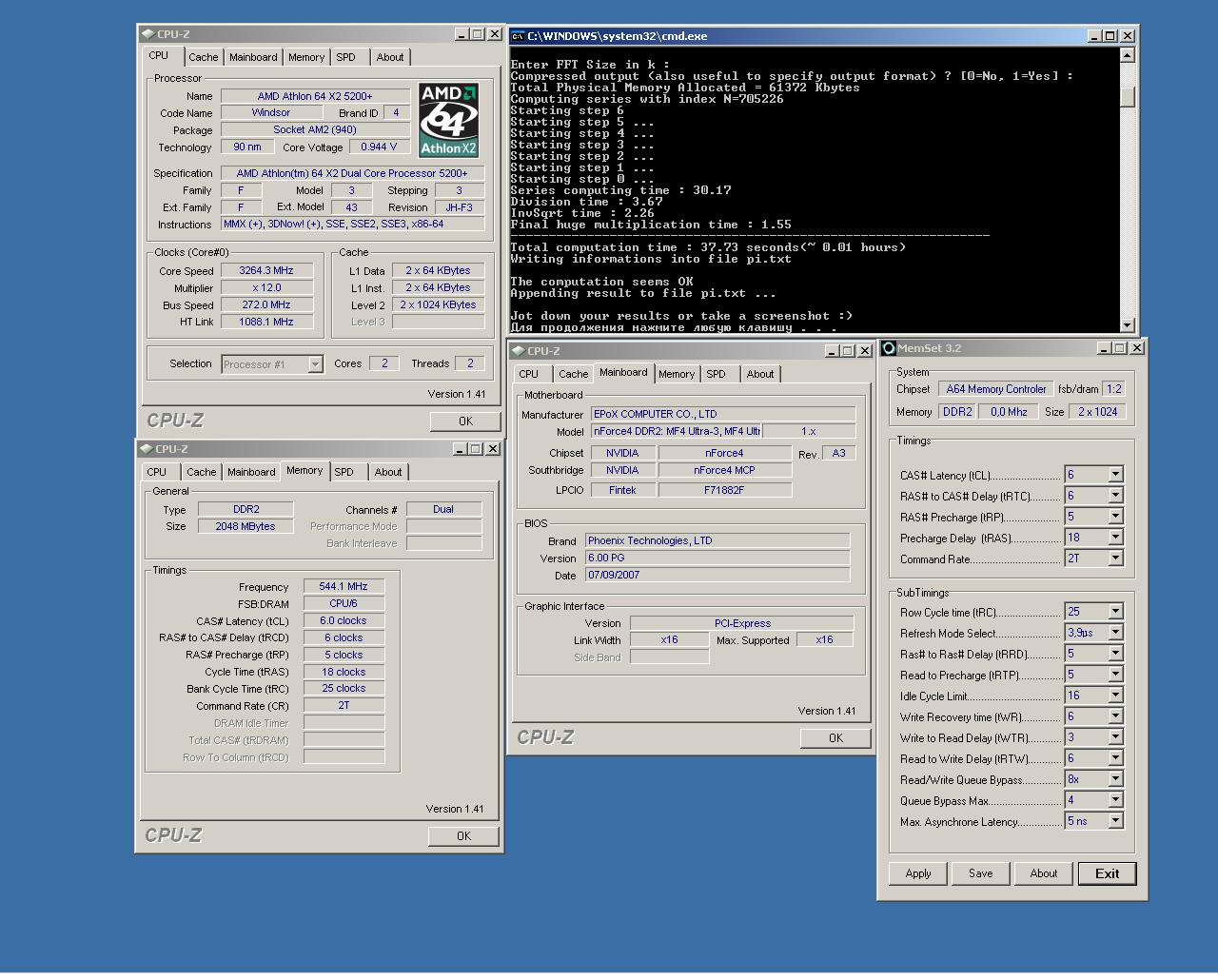
Task: Open Max. Asynchrone Latency dropdown
Action: (x=1115, y=820)
